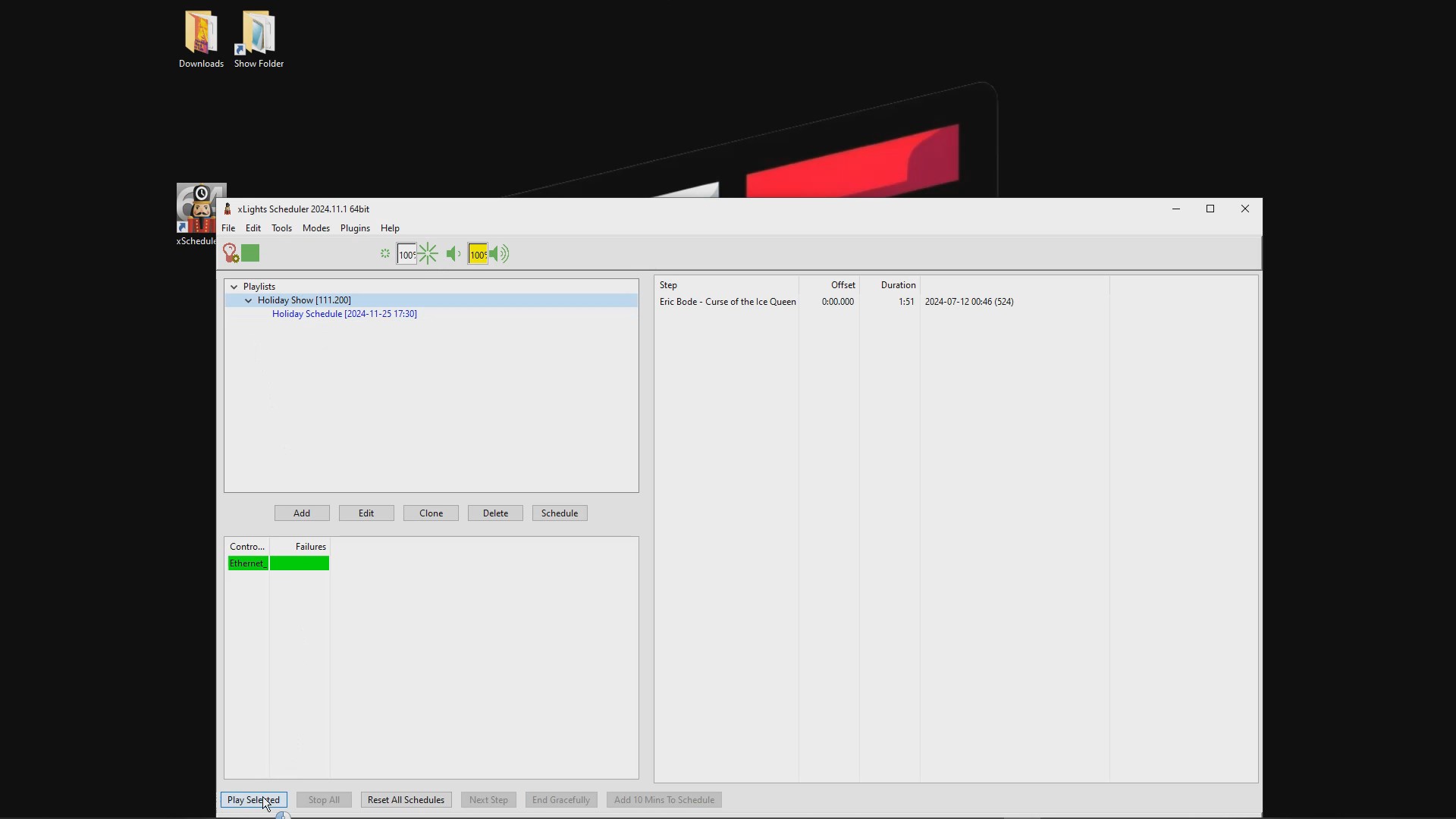The height and width of the screenshot is (819, 1456).
Task: Open the Show Folder desktop shortcut
Action: pyautogui.click(x=259, y=39)
